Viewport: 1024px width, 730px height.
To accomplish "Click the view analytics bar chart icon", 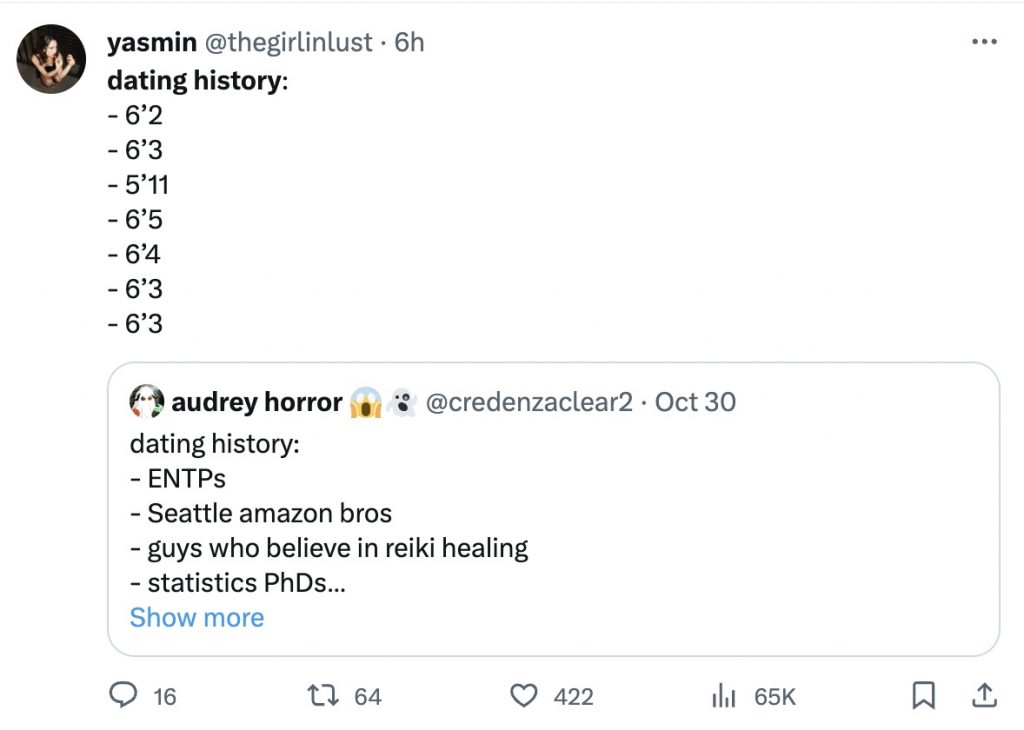I will pos(722,696).
